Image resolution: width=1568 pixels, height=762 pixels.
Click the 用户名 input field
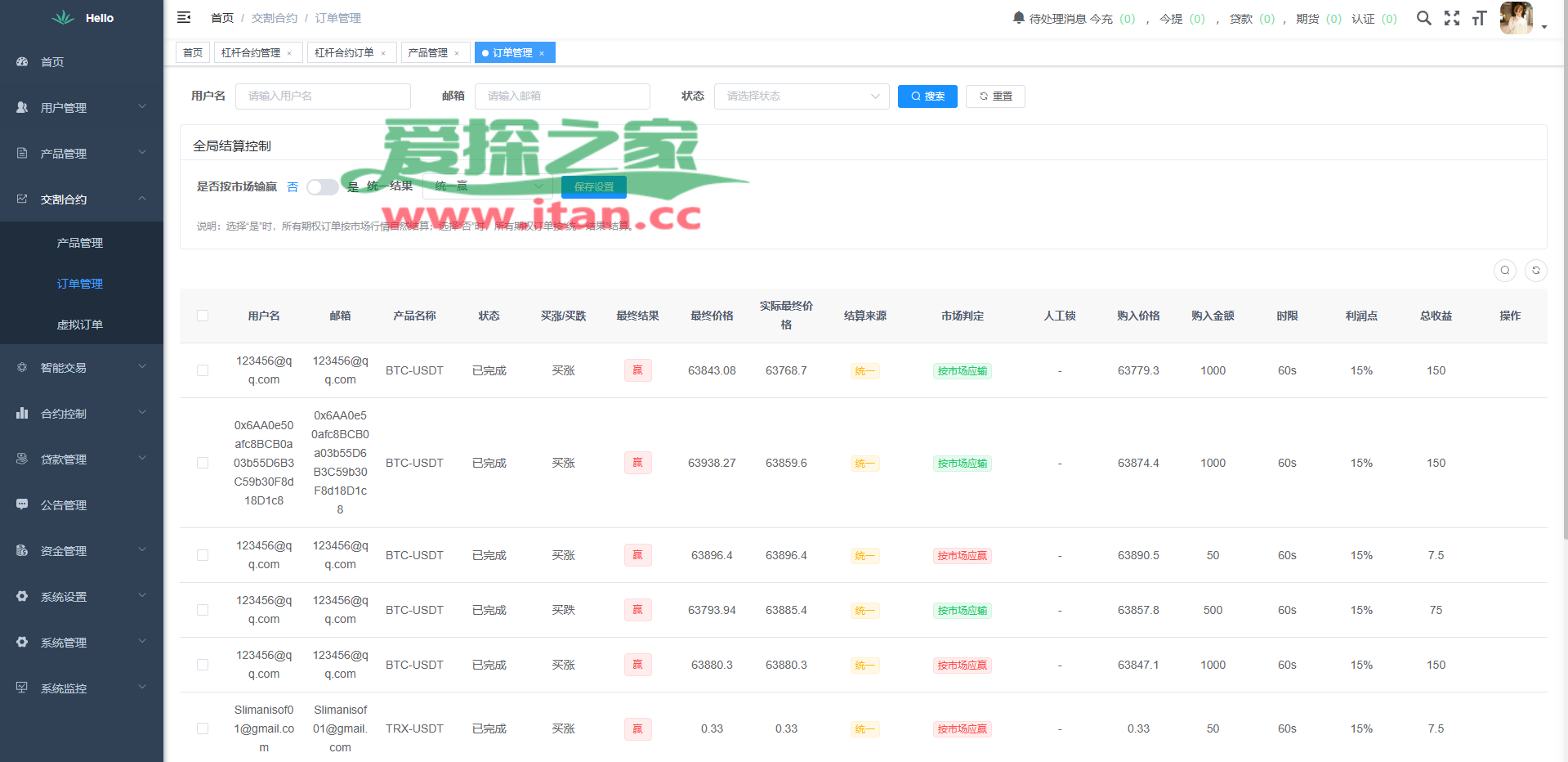coord(323,96)
